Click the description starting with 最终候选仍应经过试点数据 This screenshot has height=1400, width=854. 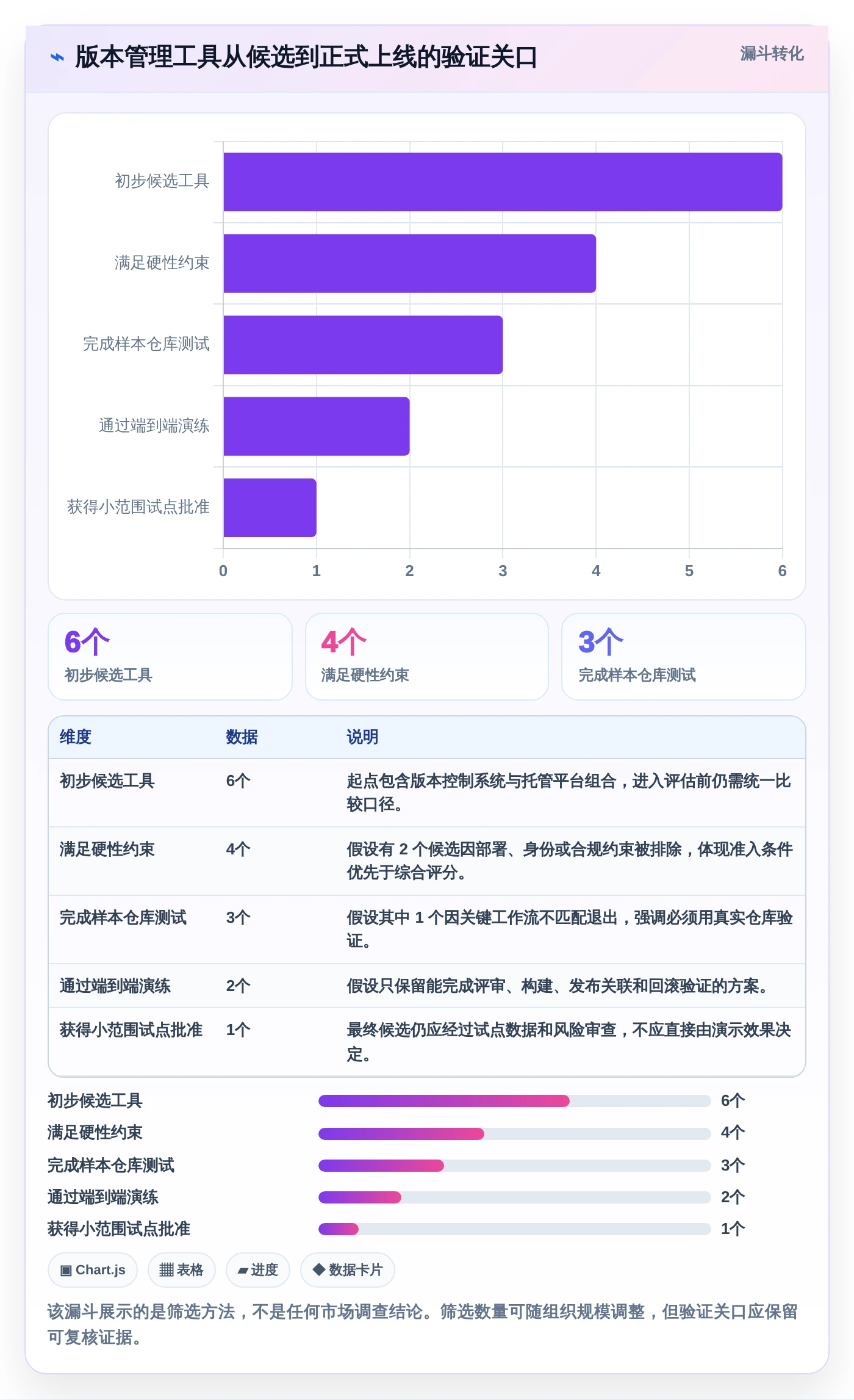click(569, 1042)
